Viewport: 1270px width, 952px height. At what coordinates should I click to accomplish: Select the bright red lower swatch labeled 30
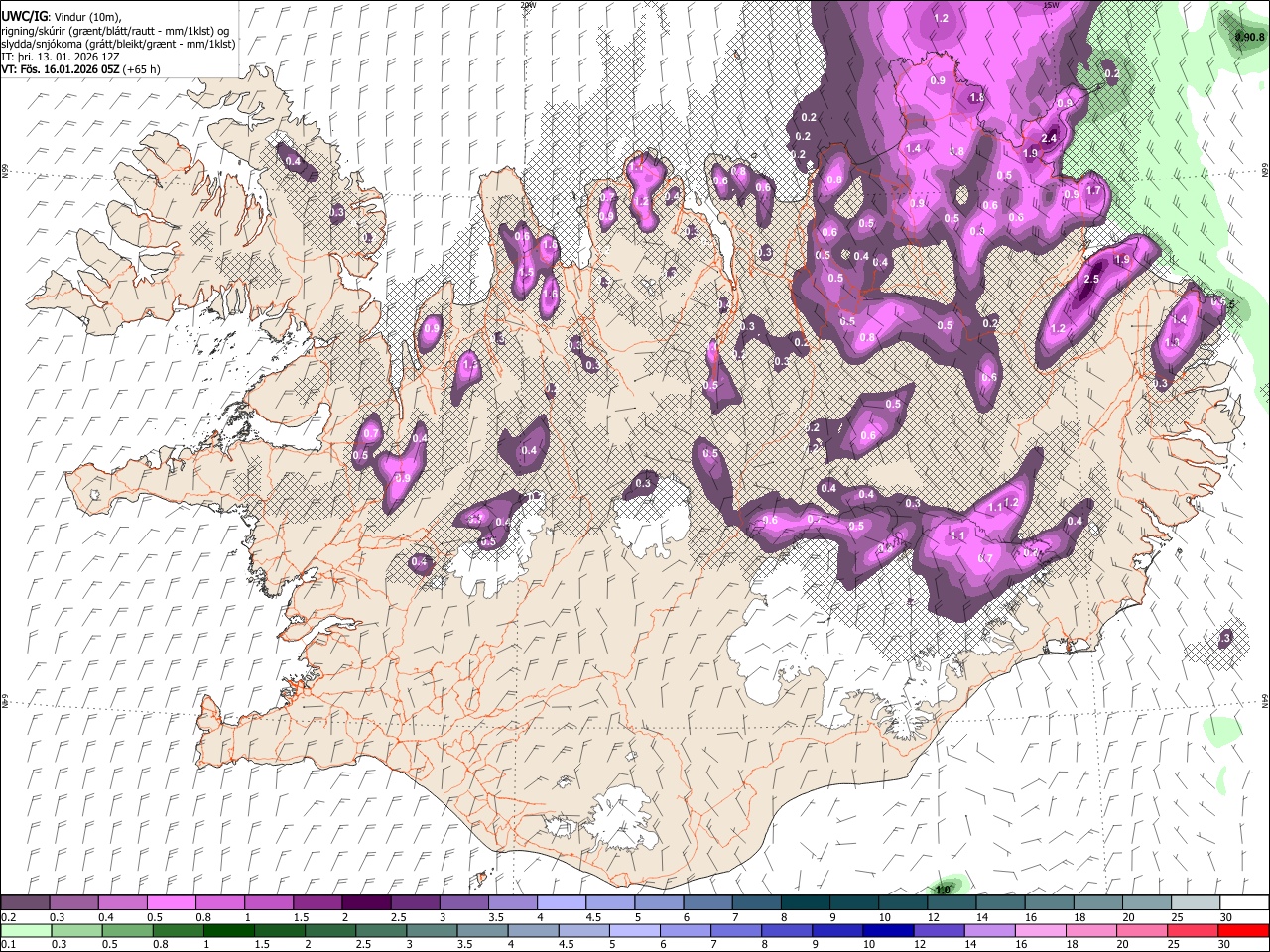click(x=1244, y=931)
